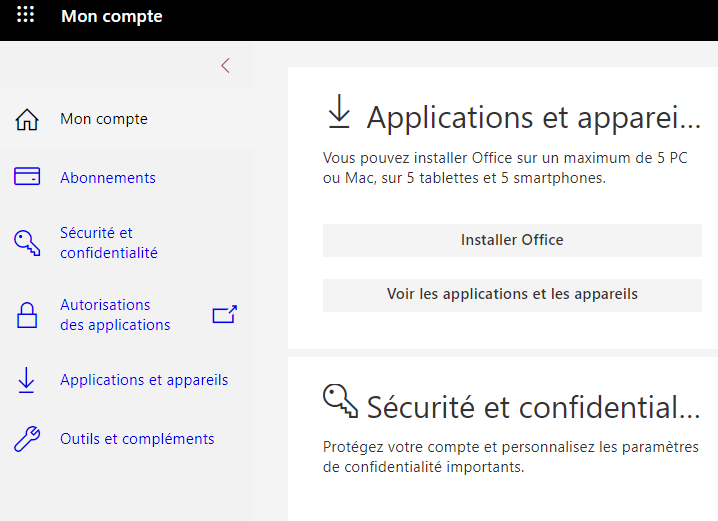Go to Applications et appareils sidebar item
This screenshot has width=718, height=521.
tap(144, 380)
